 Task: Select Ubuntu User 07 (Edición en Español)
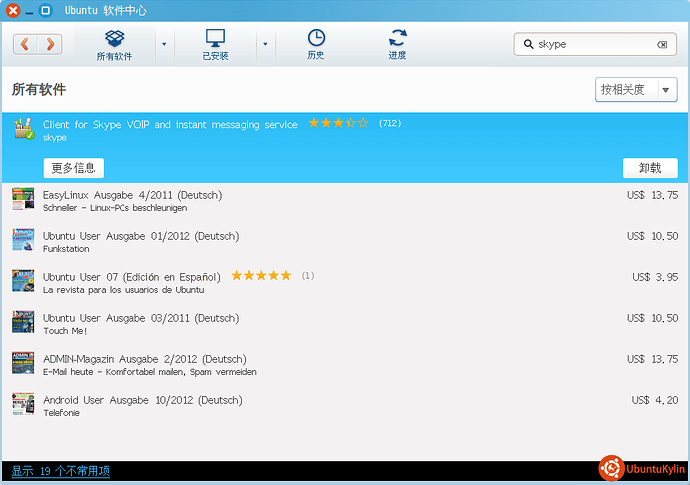[132, 277]
